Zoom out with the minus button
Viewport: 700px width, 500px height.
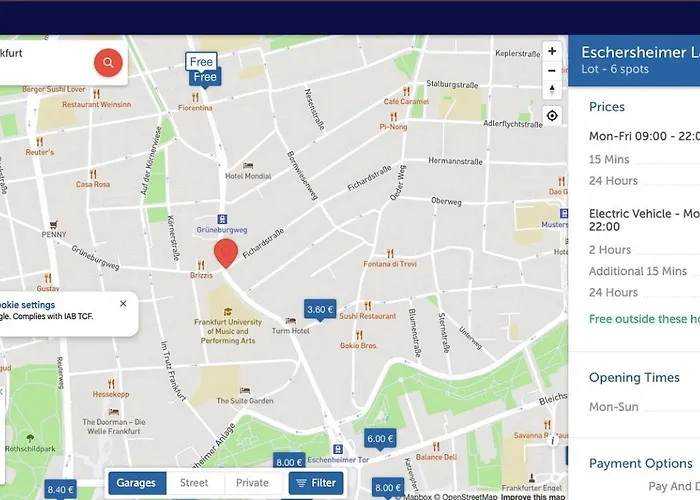[552, 71]
